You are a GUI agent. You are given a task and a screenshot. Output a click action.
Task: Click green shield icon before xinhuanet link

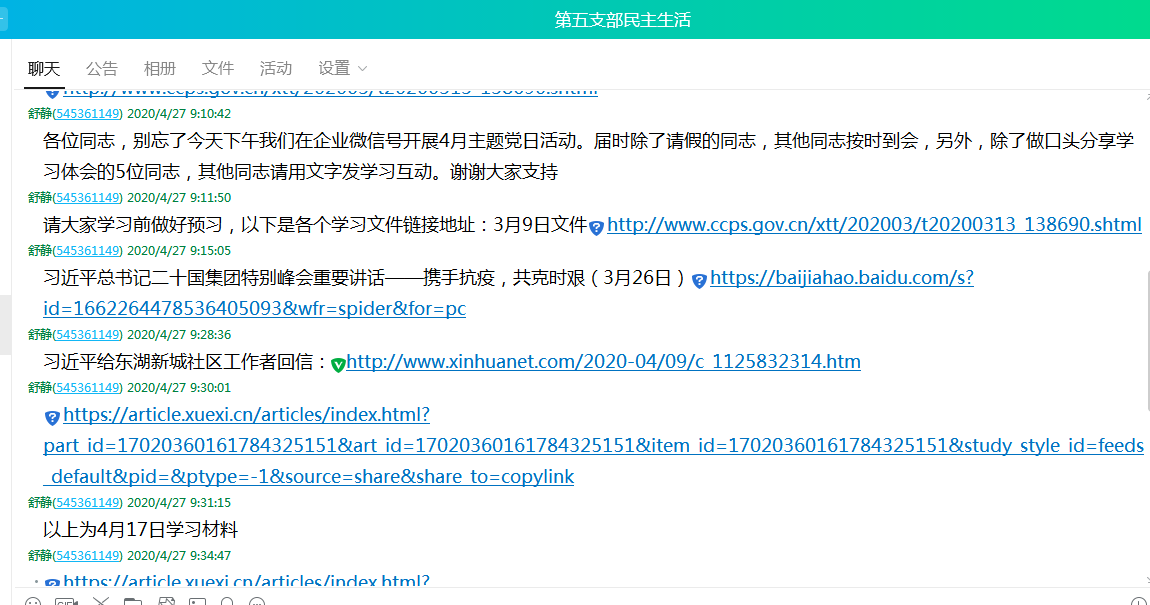point(338,364)
